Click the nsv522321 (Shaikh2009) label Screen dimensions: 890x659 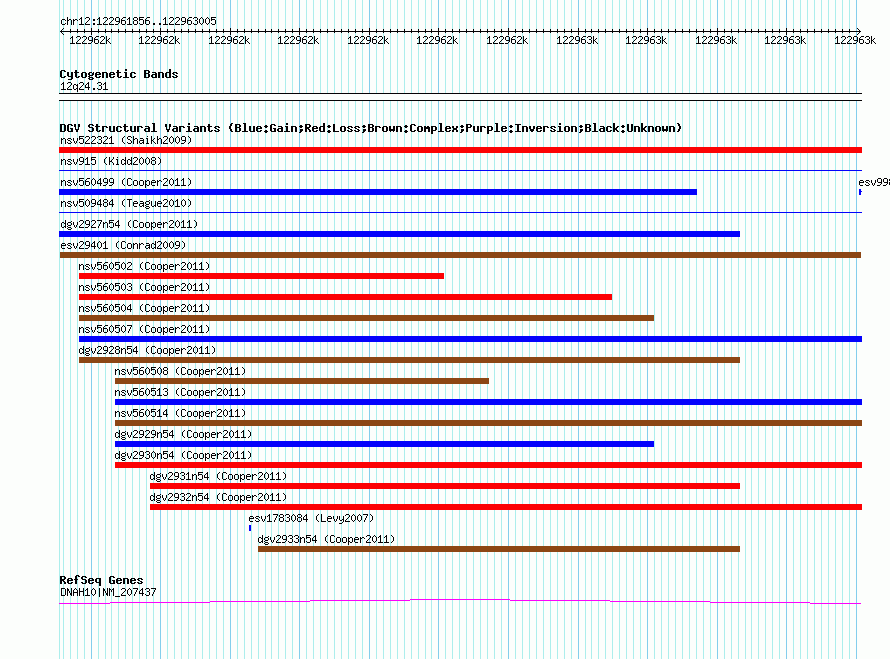126,140
